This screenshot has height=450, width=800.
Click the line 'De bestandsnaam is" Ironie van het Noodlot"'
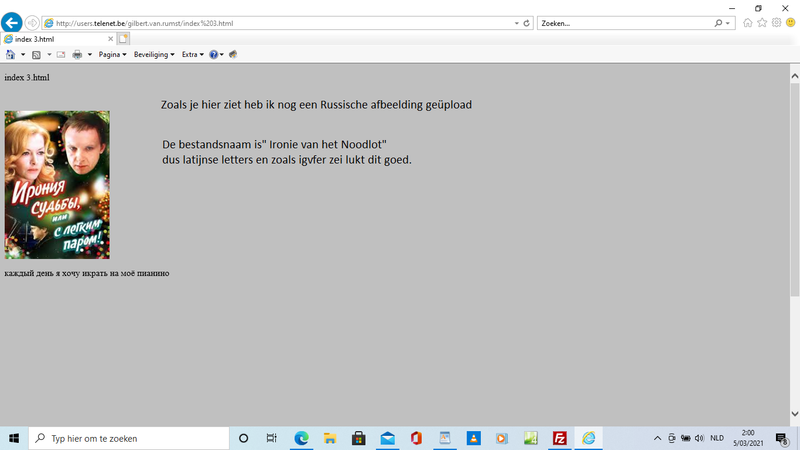[274, 144]
